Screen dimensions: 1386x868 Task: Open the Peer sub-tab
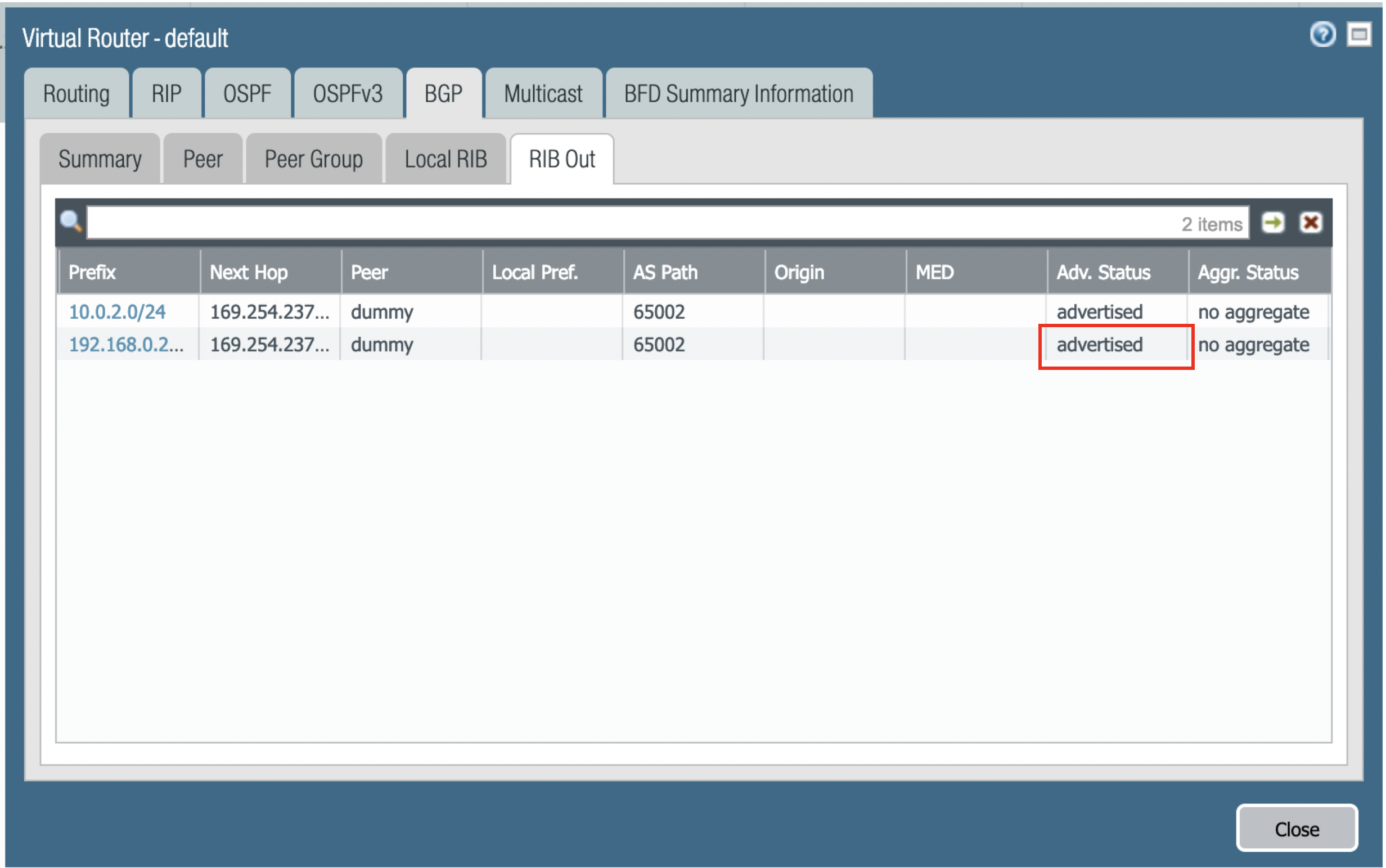click(202, 159)
